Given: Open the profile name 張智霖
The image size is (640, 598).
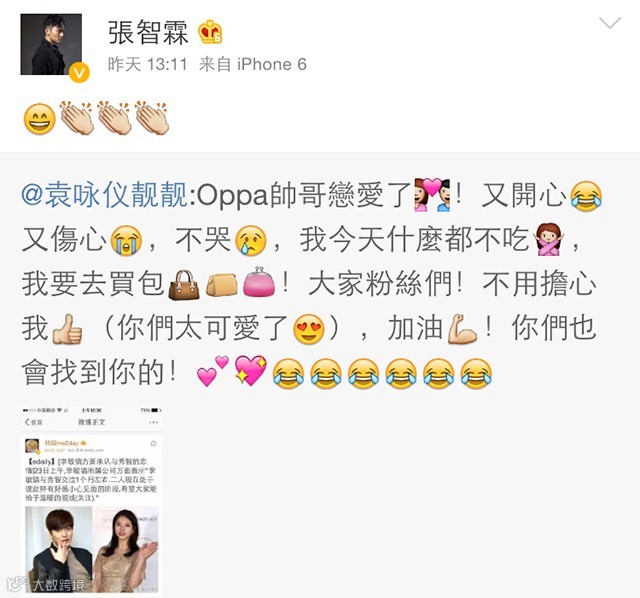Looking at the screenshot, I should [148, 32].
